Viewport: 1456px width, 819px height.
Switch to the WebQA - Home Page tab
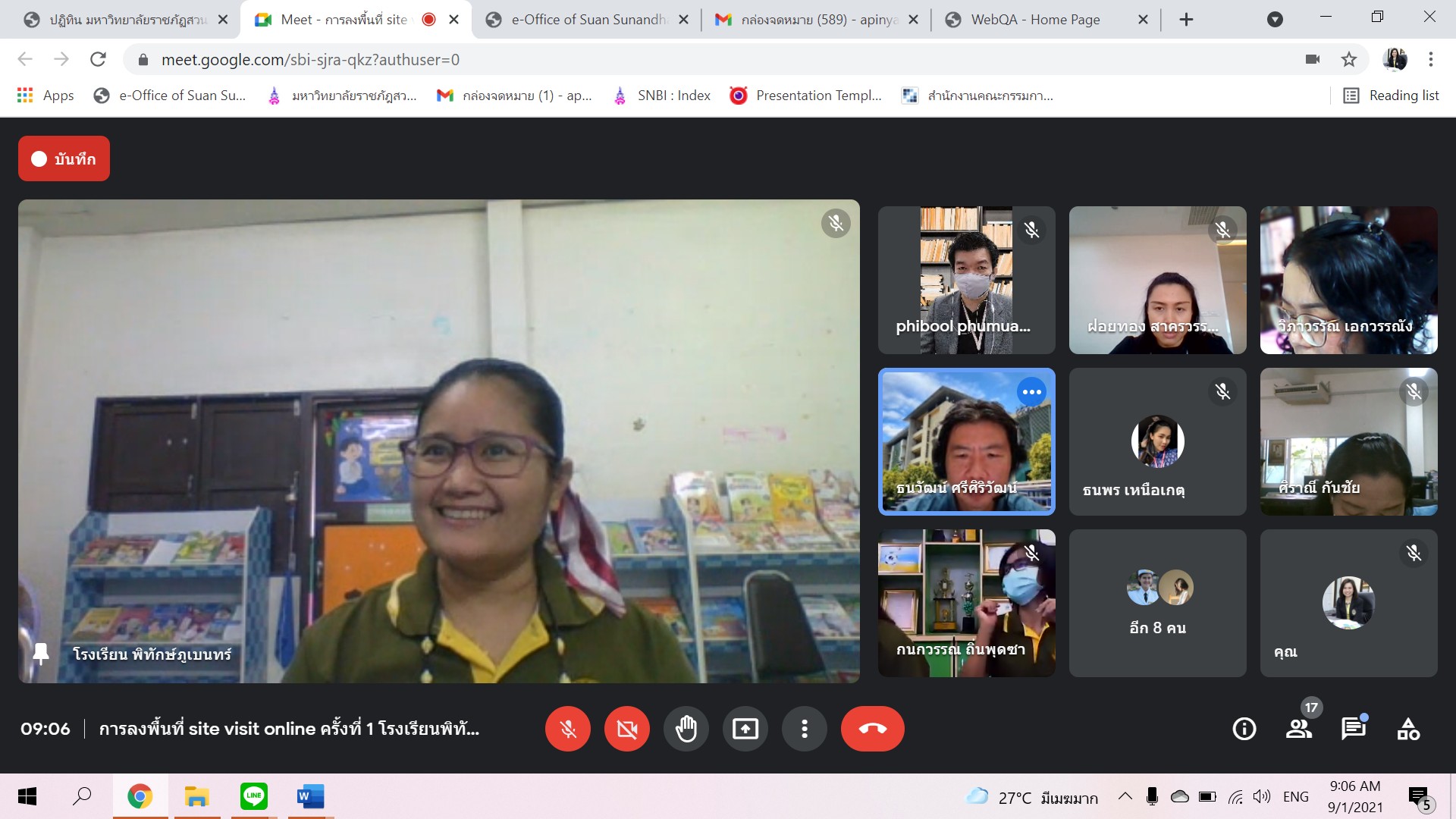click(x=1035, y=20)
